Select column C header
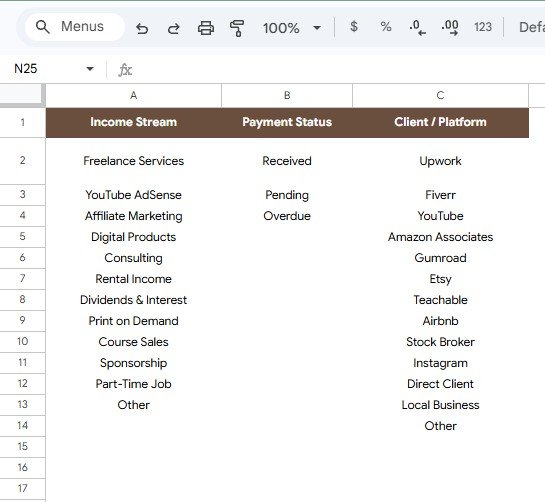 pos(440,96)
